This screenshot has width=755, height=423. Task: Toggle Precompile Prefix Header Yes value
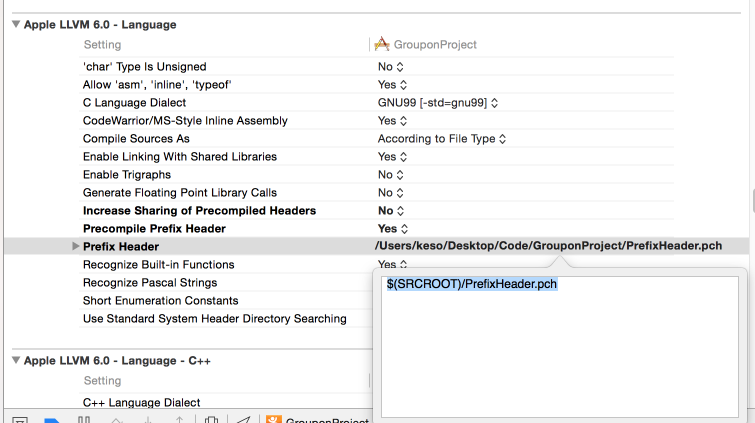coord(392,228)
